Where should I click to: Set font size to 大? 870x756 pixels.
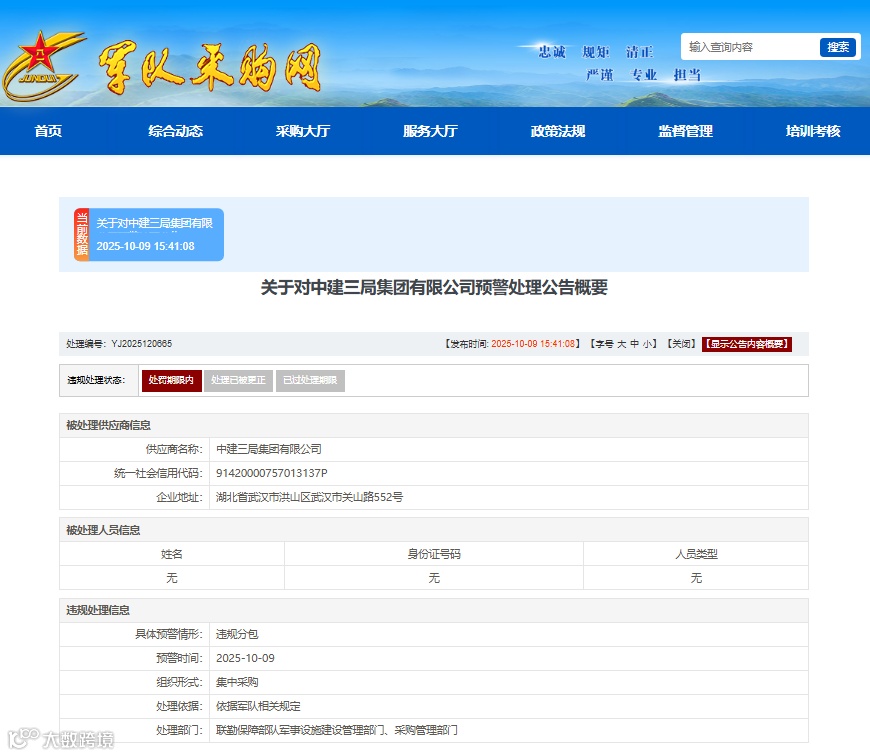tap(622, 344)
